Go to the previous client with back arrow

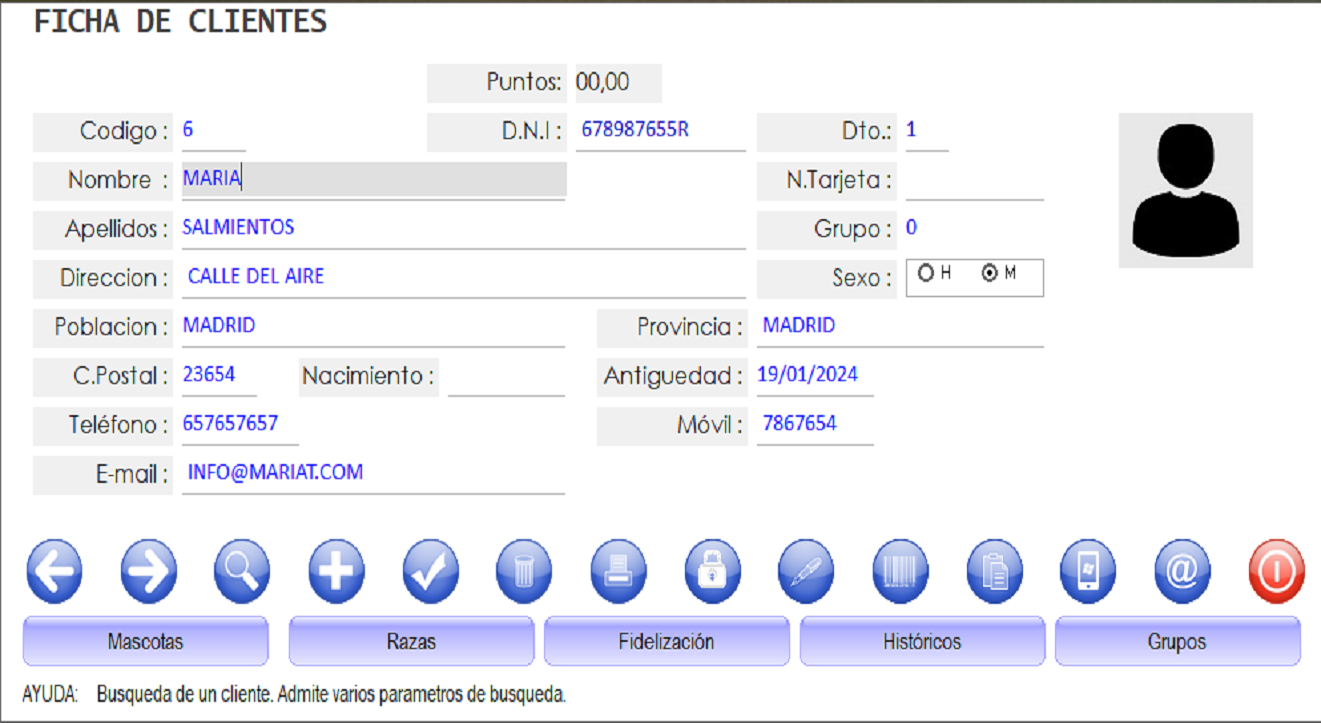[55, 572]
